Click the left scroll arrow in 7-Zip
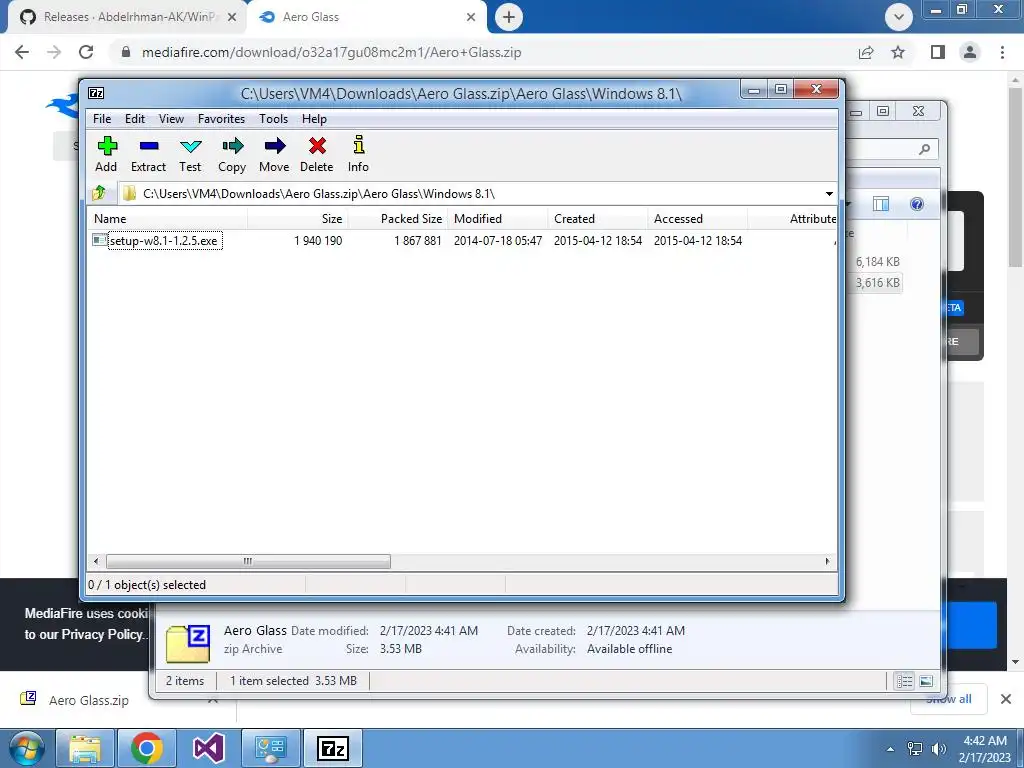This screenshot has height=768, width=1024. (96, 561)
